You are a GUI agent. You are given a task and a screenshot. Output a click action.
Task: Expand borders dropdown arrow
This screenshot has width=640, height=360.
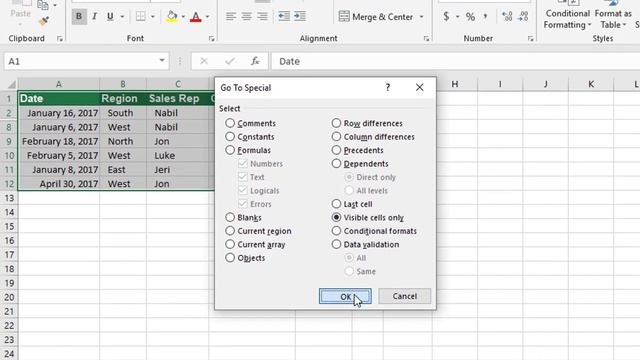click(x=153, y=17)
